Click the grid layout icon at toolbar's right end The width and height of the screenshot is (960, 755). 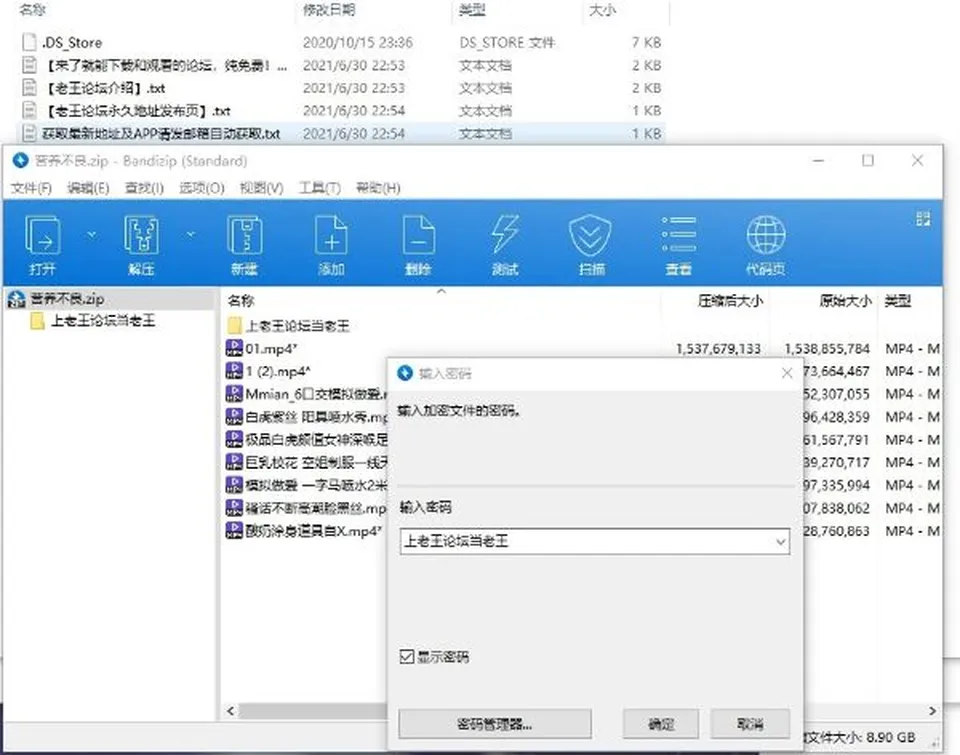pyautogui.click(x=923, y=219)
